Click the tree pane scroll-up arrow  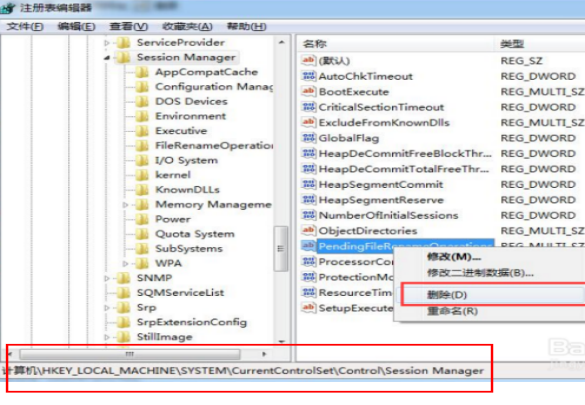click(282, 43)
